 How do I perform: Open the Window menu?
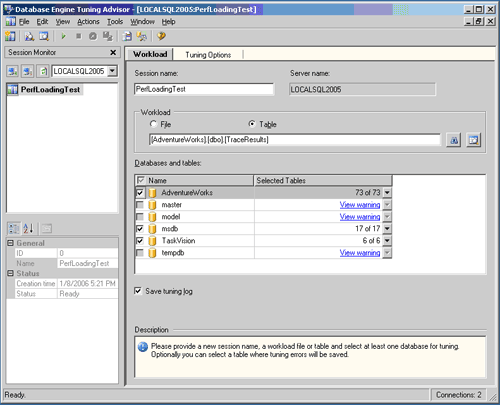142,22
